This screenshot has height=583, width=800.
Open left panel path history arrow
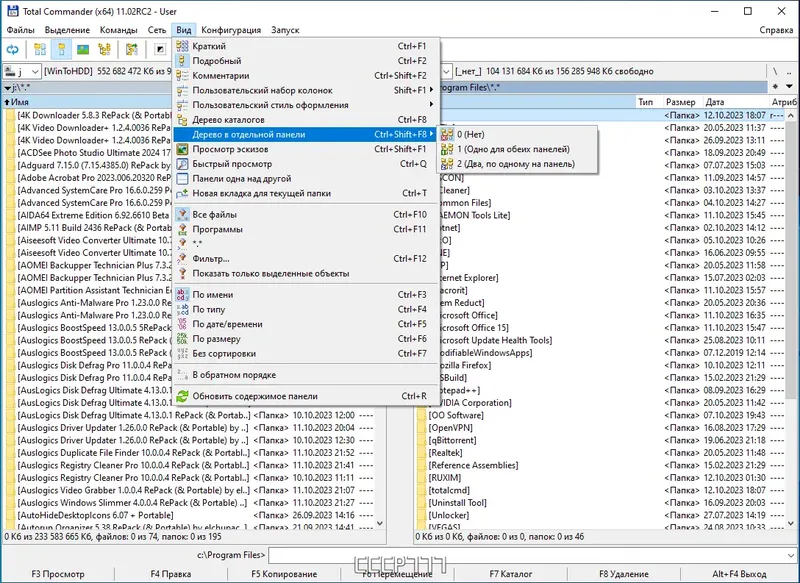click(x=8, y=88)
